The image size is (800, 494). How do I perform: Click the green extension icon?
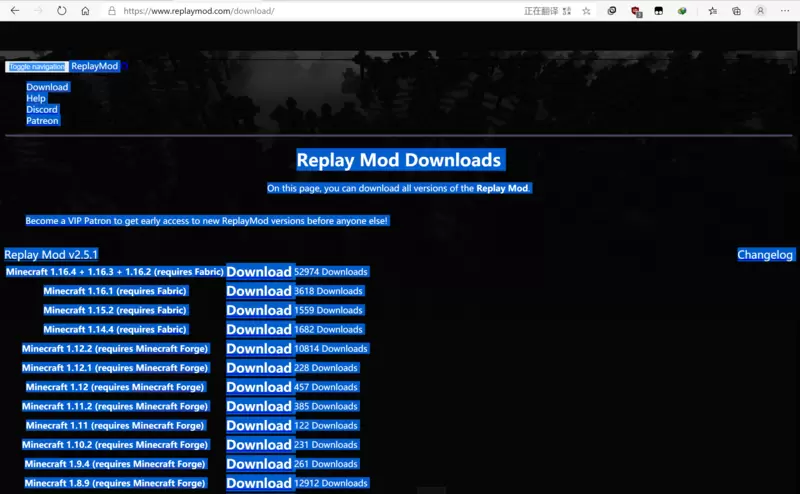(x=682, y=11)
